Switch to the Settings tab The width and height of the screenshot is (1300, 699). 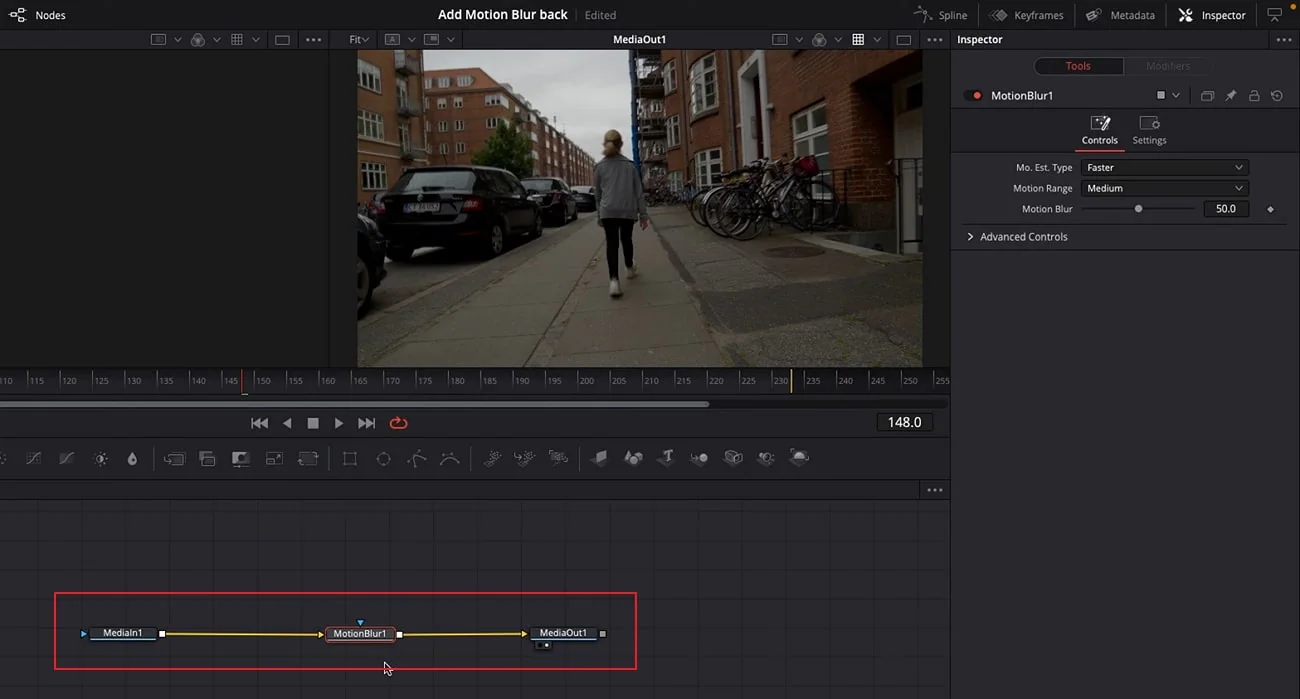1149,130
